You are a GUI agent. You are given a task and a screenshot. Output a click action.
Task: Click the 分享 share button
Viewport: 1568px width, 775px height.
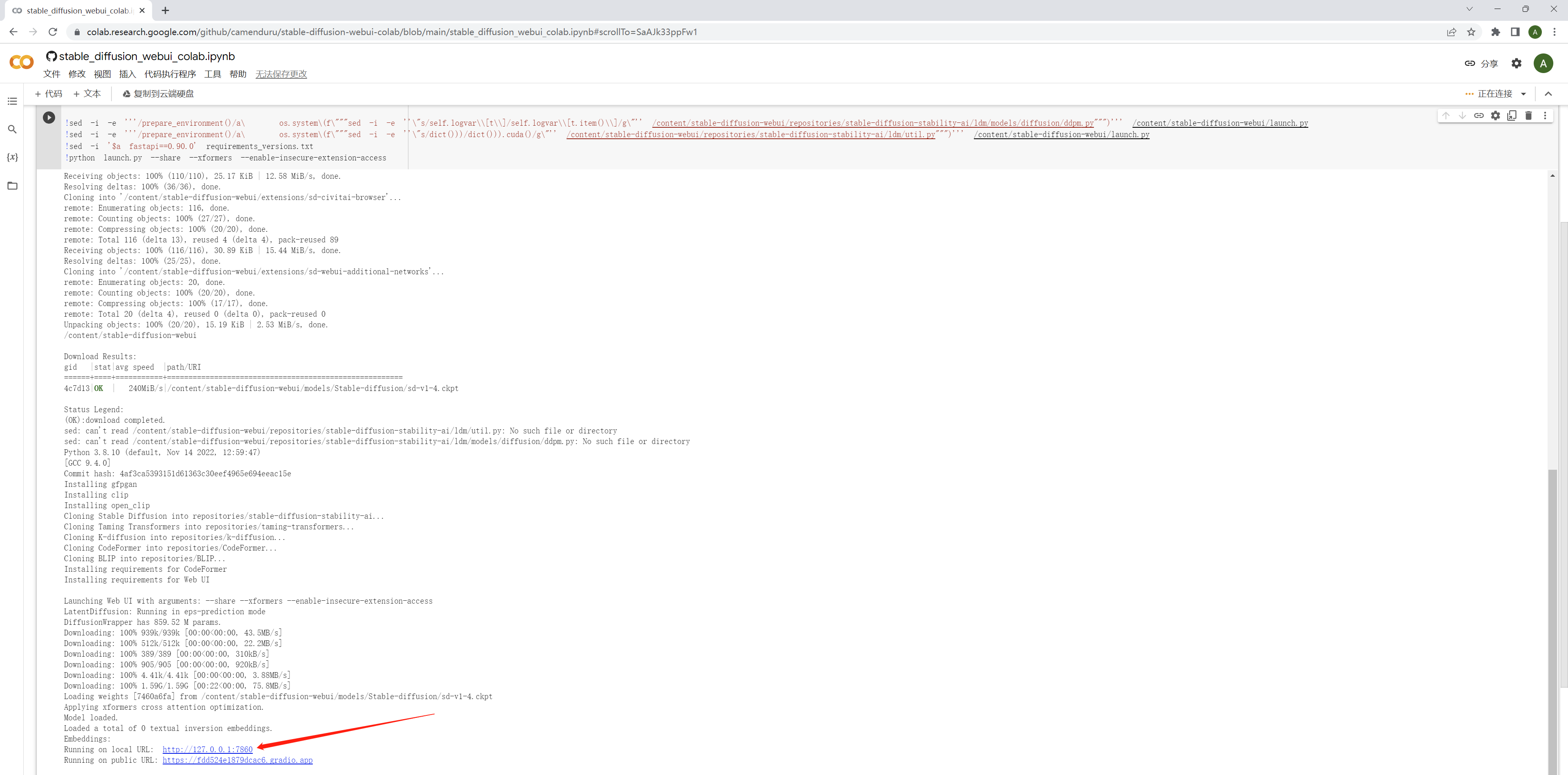(1481, 63)
